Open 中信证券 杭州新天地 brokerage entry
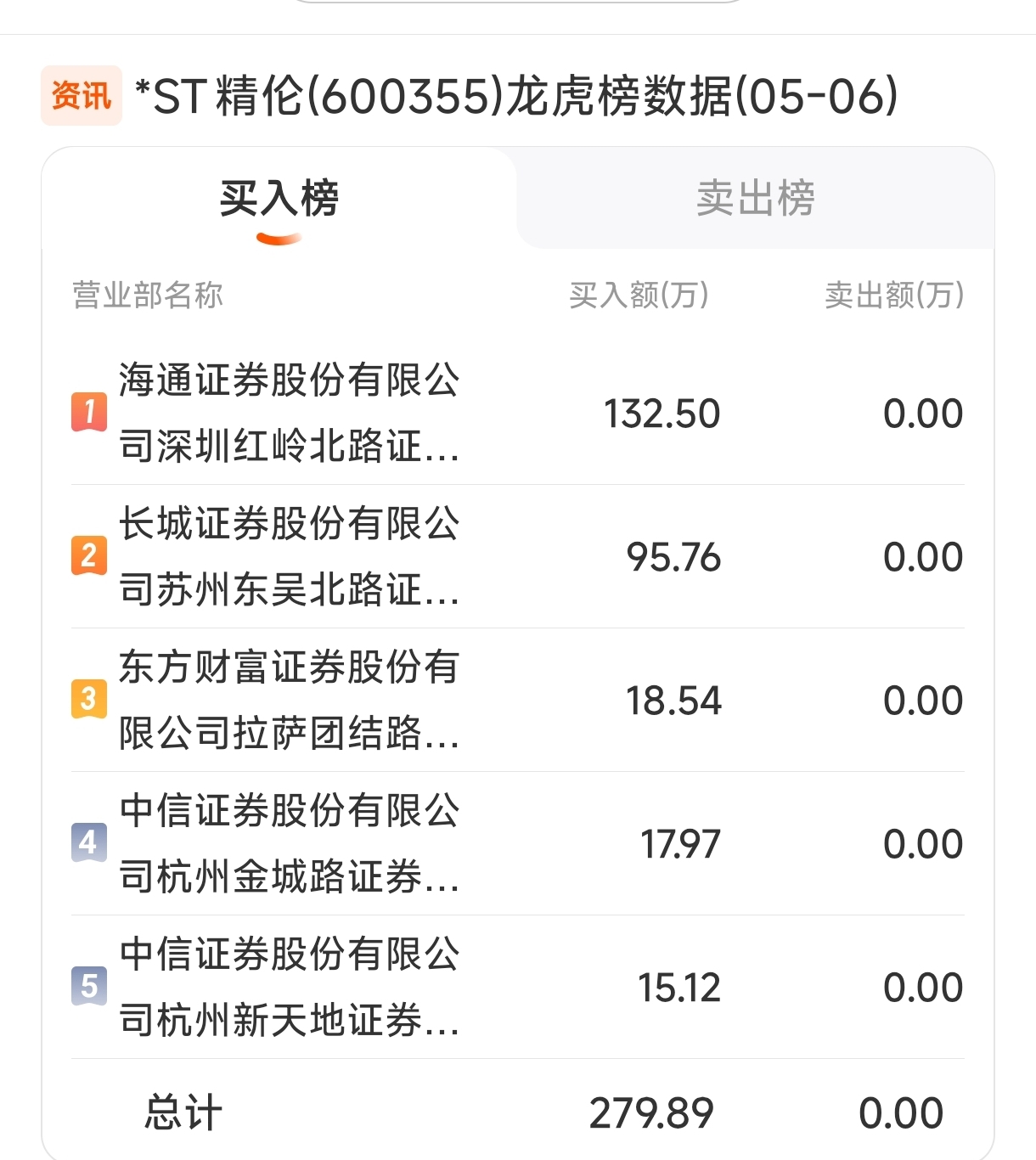The width and height of the screenshot is (1036, 1160). tap(289, 987)
